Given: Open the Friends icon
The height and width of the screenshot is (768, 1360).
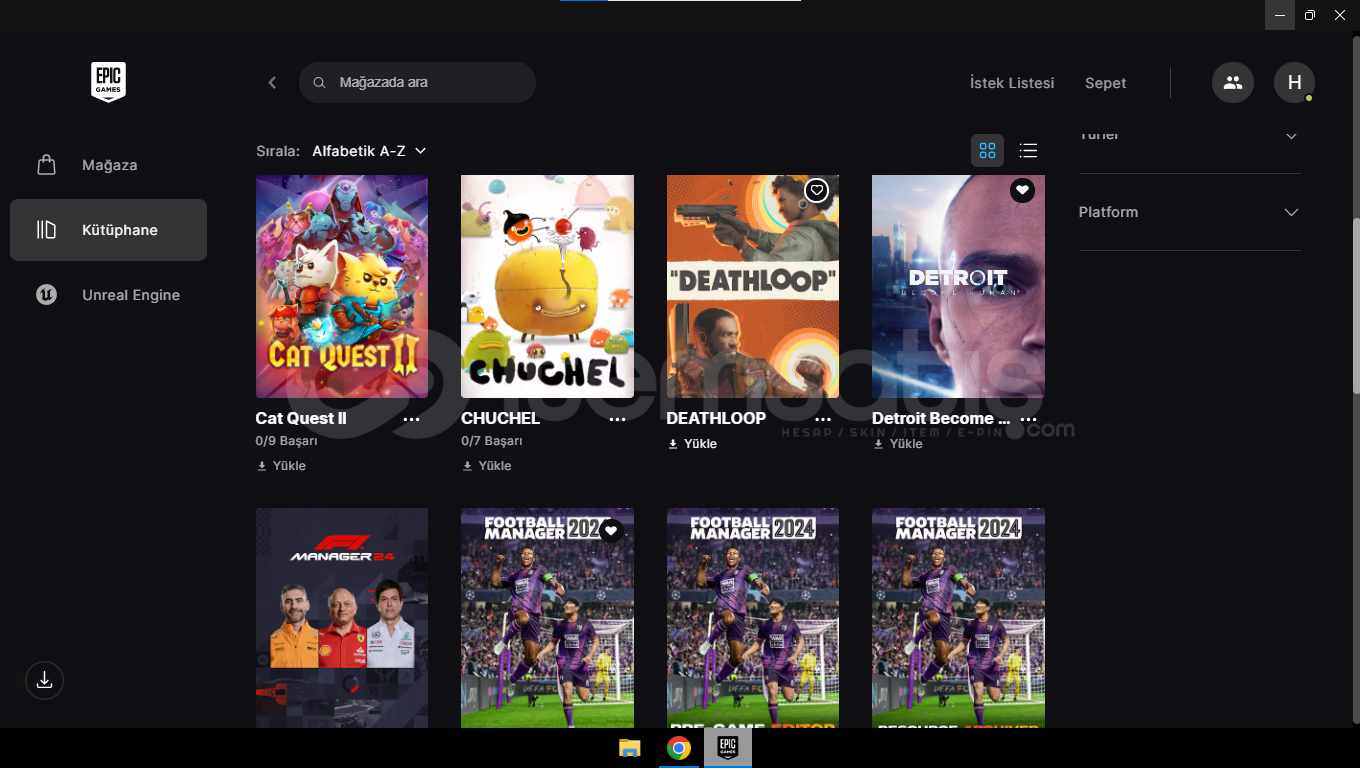Looking at the screenshot, I should coord(1233,83).
